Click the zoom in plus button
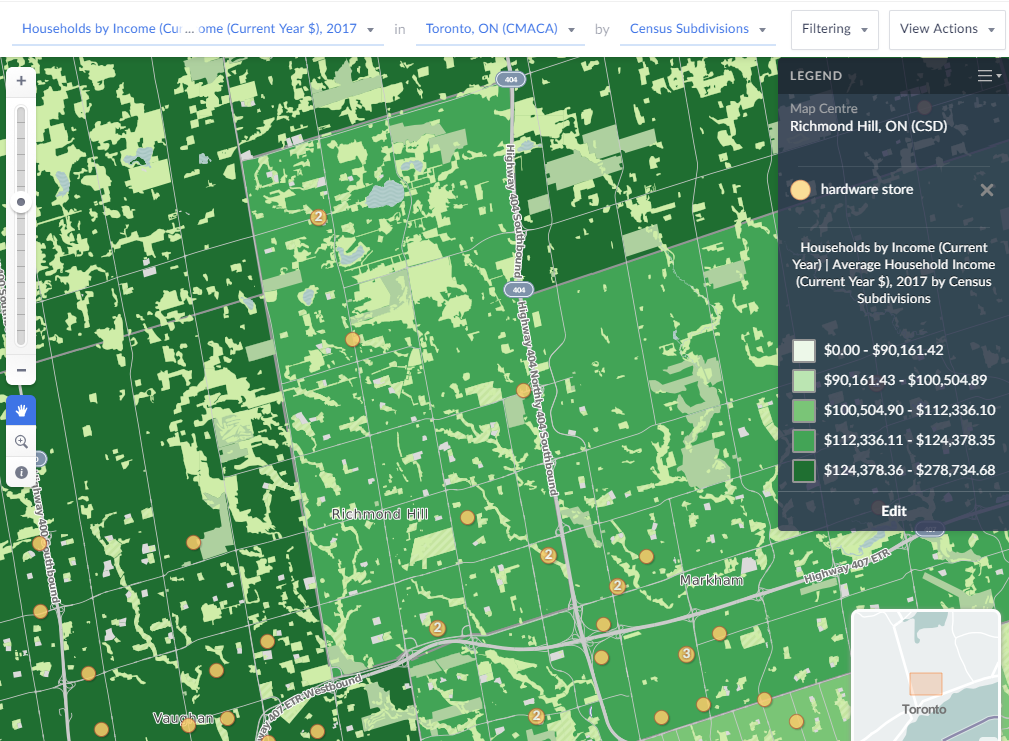This screenshot has width=1009, height=741. (21, 80)
